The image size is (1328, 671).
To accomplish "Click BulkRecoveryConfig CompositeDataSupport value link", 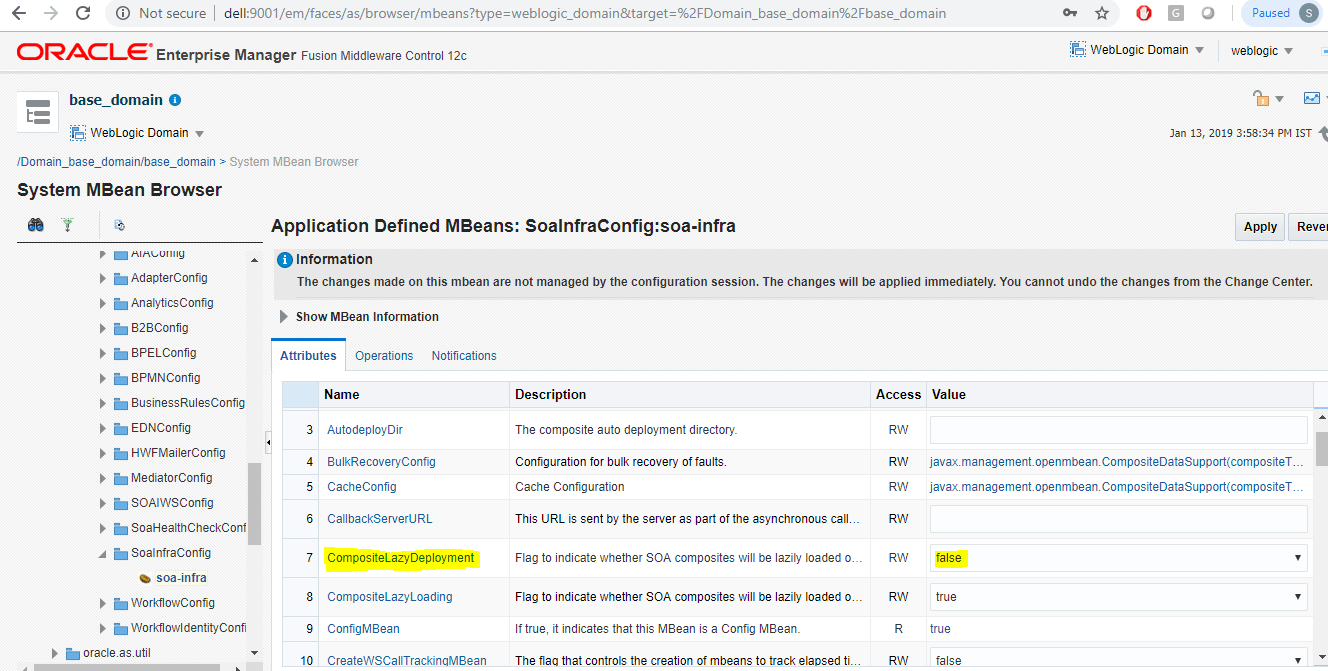I will pyautogui.click(x=1117, y=461).
